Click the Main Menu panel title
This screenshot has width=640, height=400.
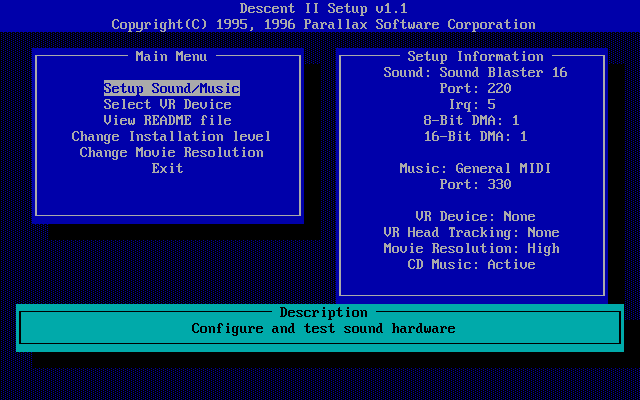point(171,56)
